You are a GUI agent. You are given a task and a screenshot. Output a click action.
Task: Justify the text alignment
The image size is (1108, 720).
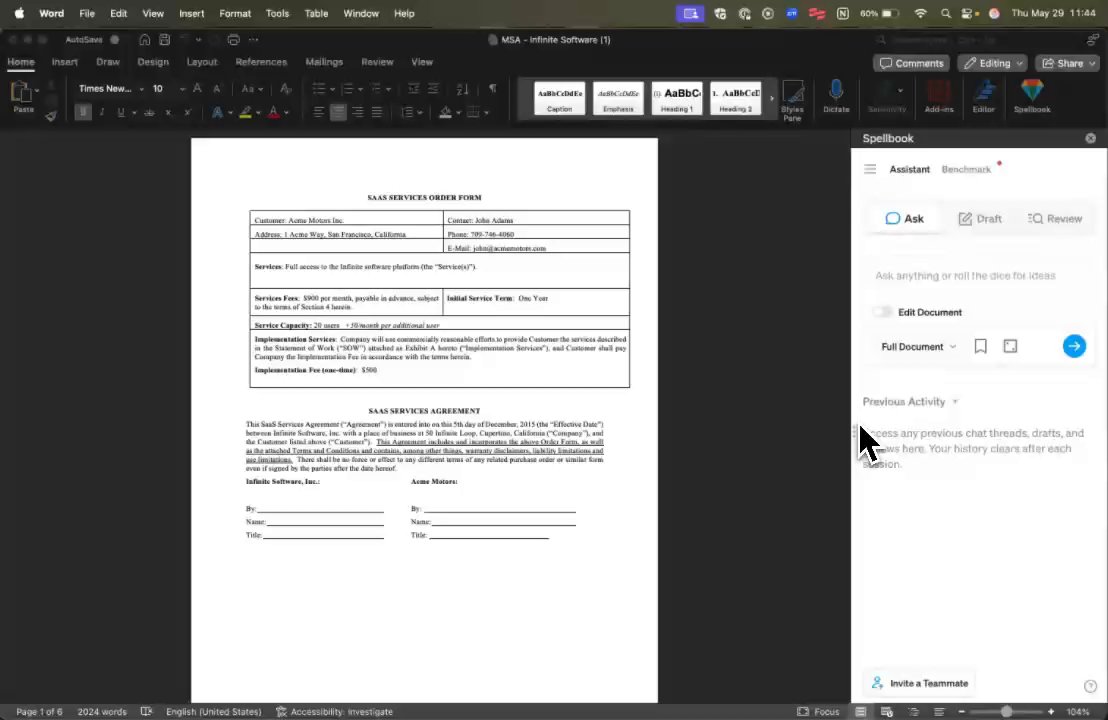point(377,112)
